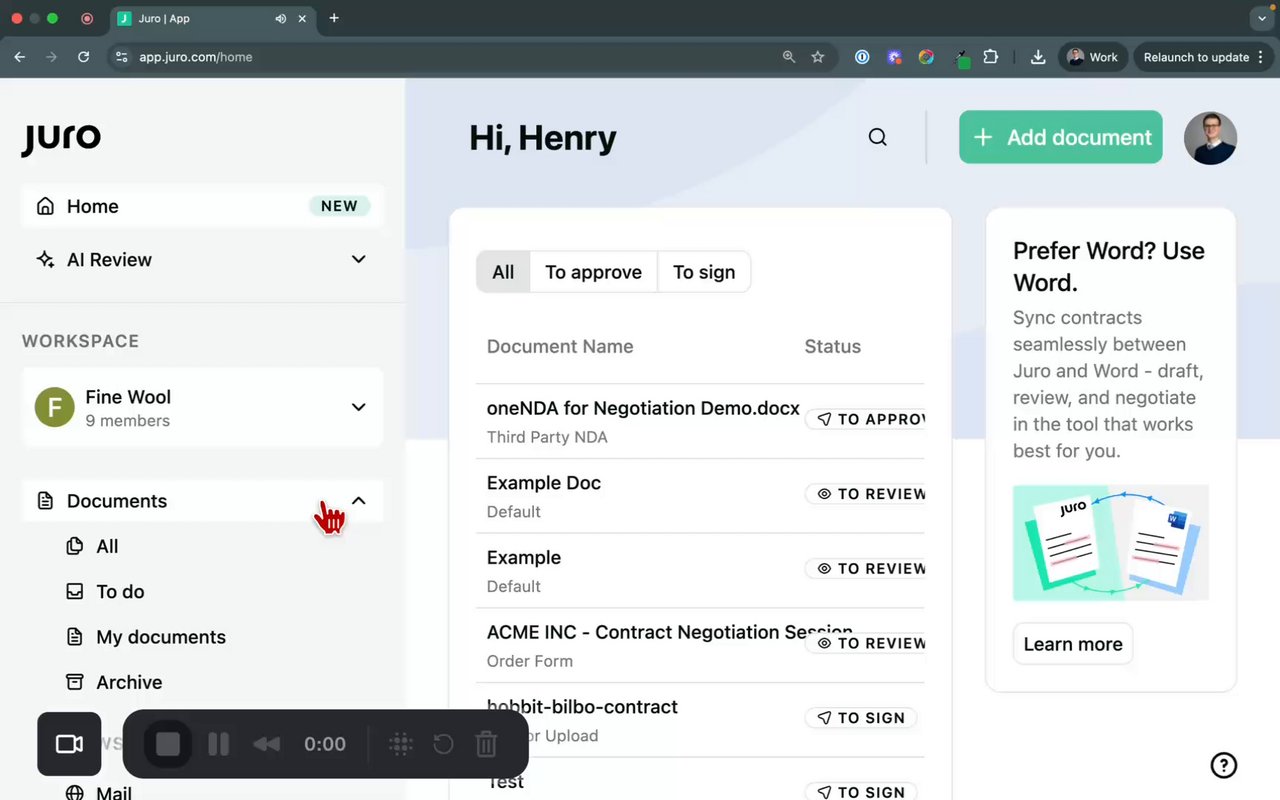This screenshot has height=800, width=1280.
Task: Open the Work profile button
Action: [x=1094, y=57]
